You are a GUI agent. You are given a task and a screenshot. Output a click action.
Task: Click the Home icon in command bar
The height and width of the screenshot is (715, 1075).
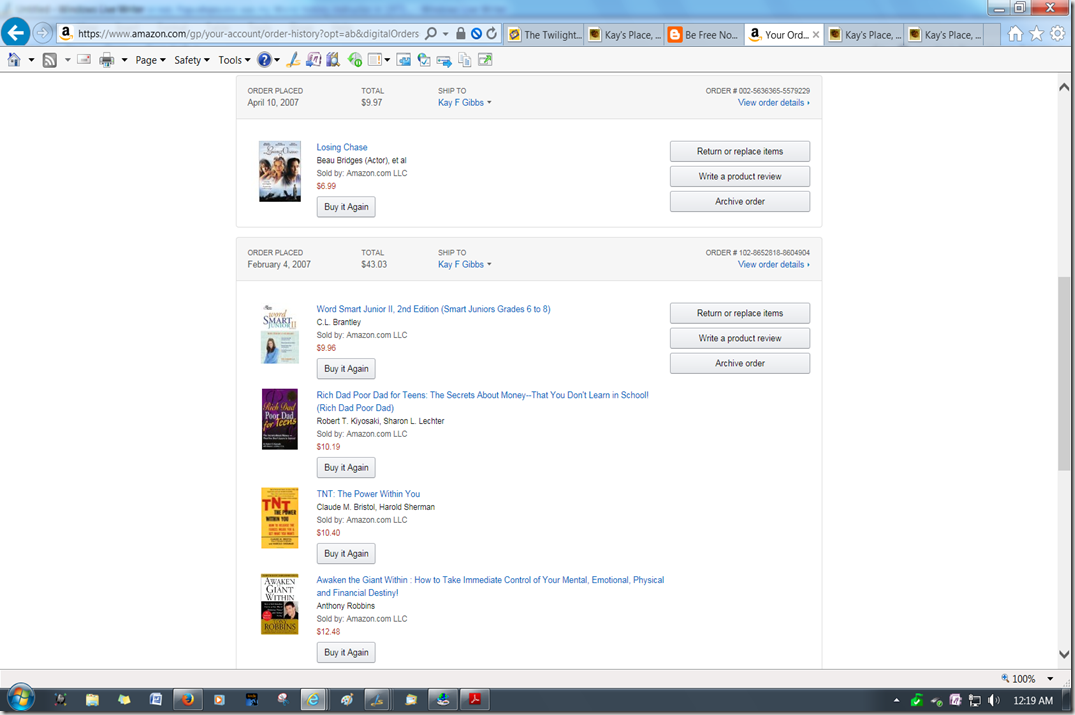coord(14,60)
